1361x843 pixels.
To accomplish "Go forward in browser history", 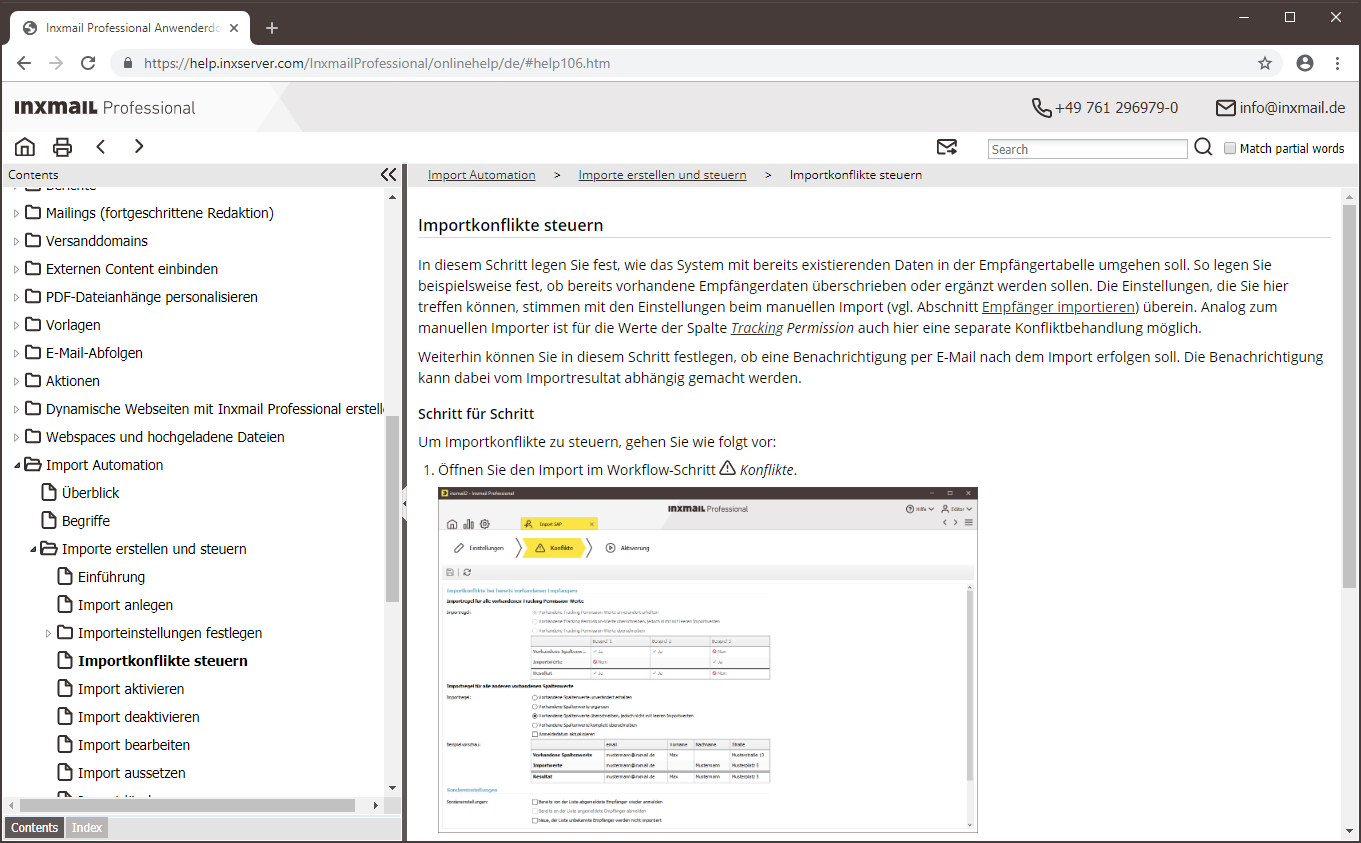I will (56, 63).
